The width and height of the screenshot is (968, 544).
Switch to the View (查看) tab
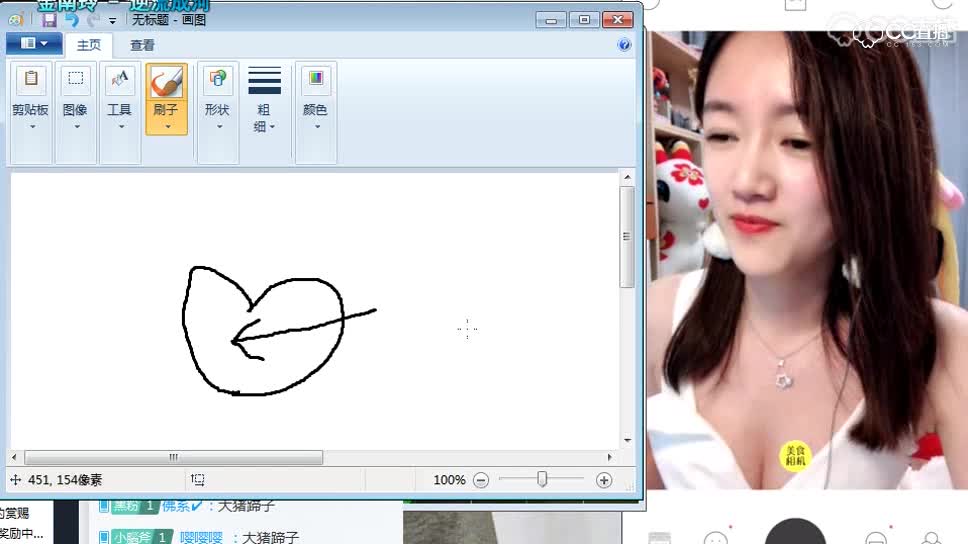point(142,45)
